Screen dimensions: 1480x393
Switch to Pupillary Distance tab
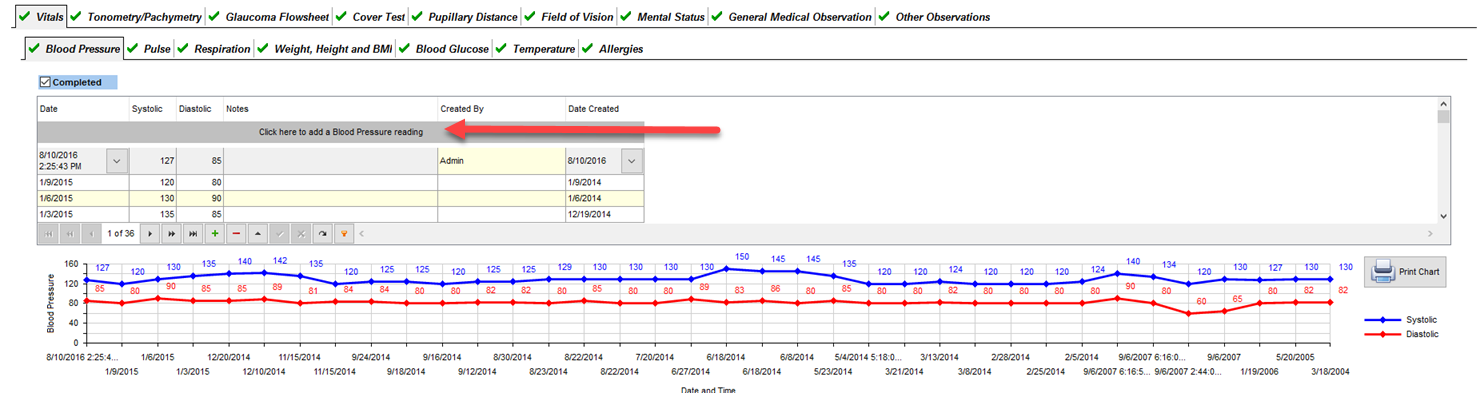(465, 17)
